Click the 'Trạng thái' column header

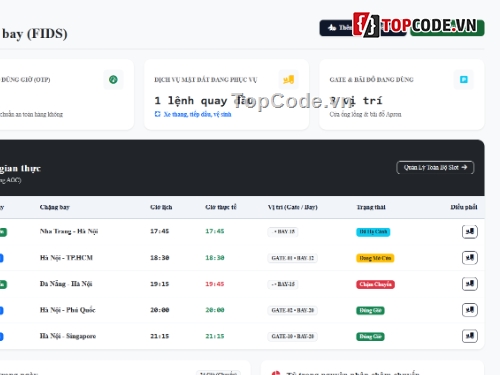[x=371, y=207]
